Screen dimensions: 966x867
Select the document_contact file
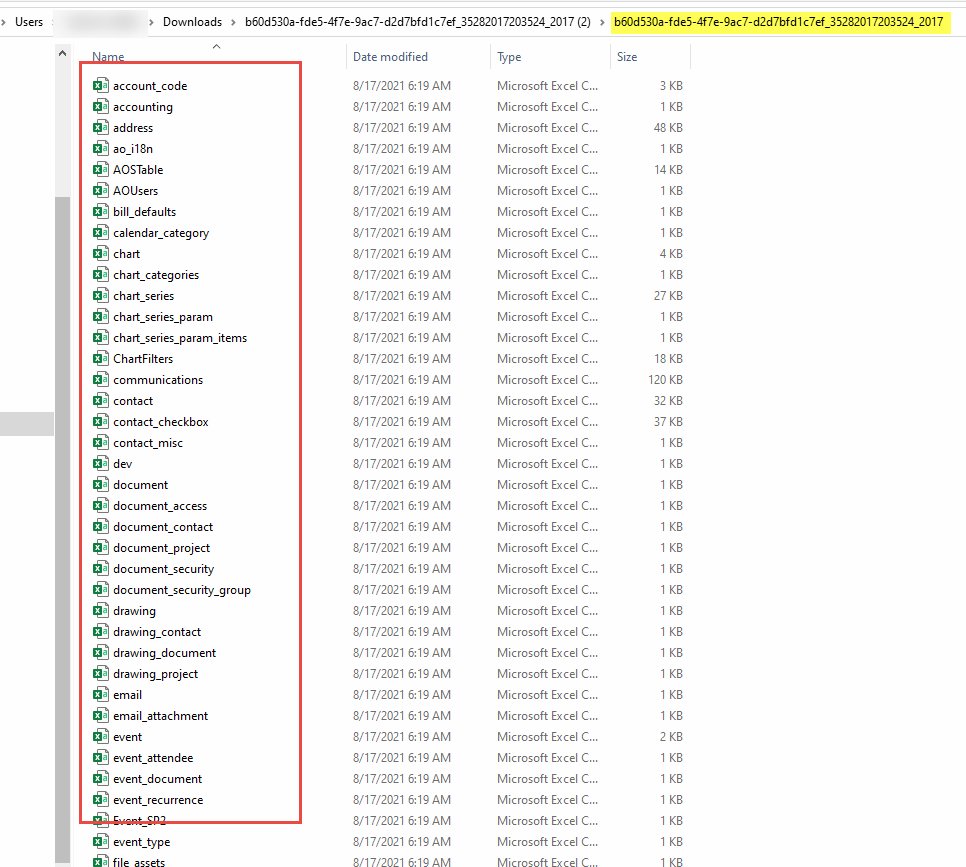coord(163,526)
